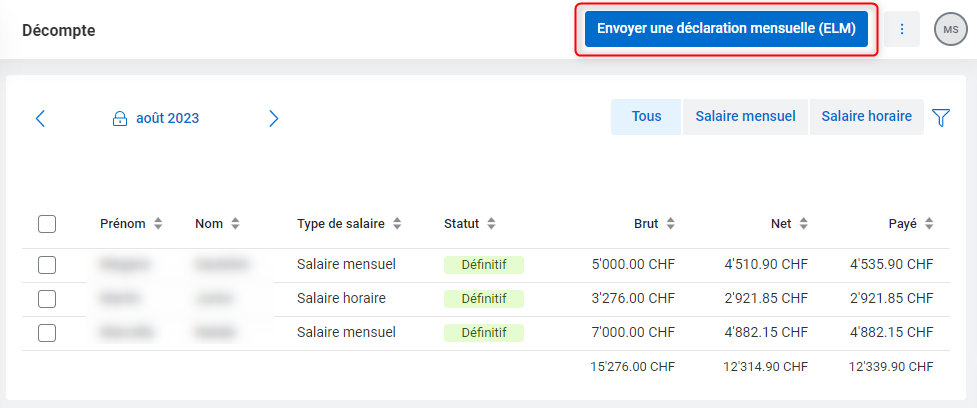Check the 5'000.00 CHF salary row
Image resolution: width=977 pixels, height=408 pixels.
tap(47, 265)
